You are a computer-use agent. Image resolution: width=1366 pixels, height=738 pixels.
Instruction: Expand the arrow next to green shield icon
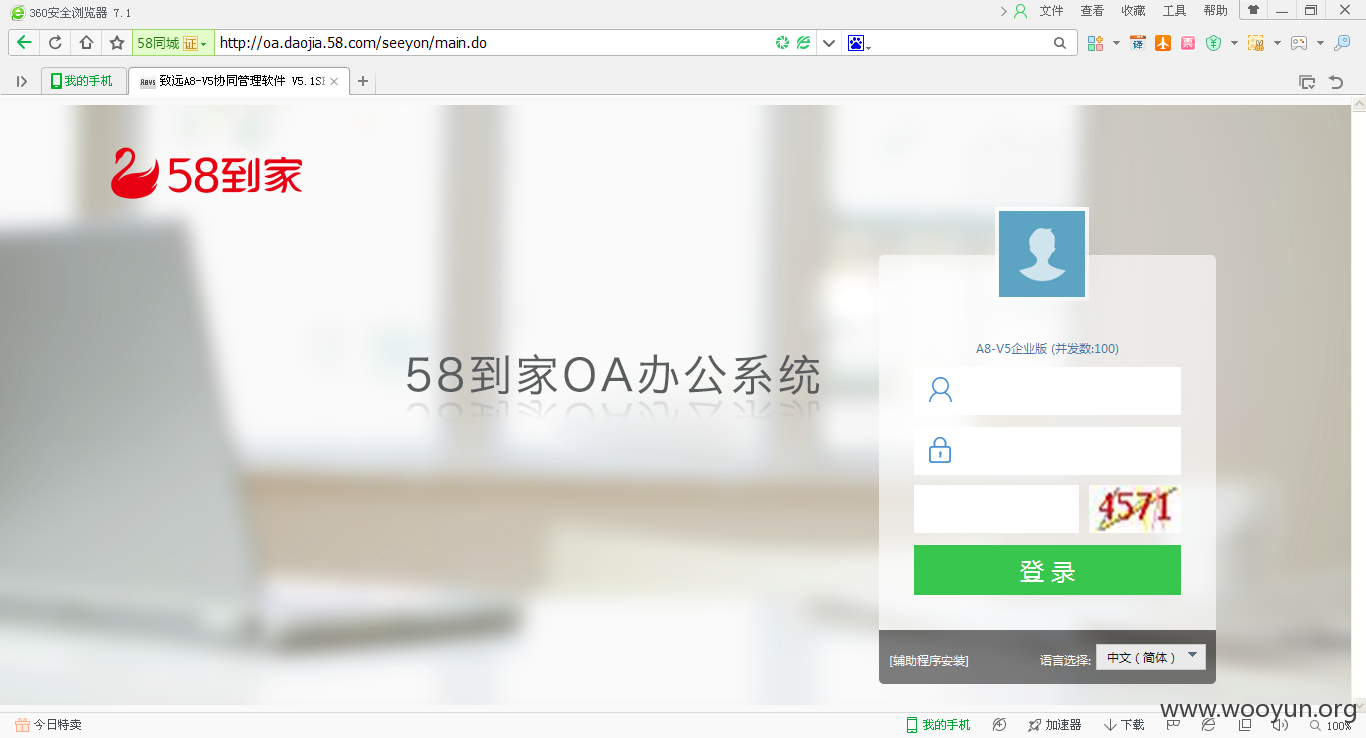(1234, 43)
